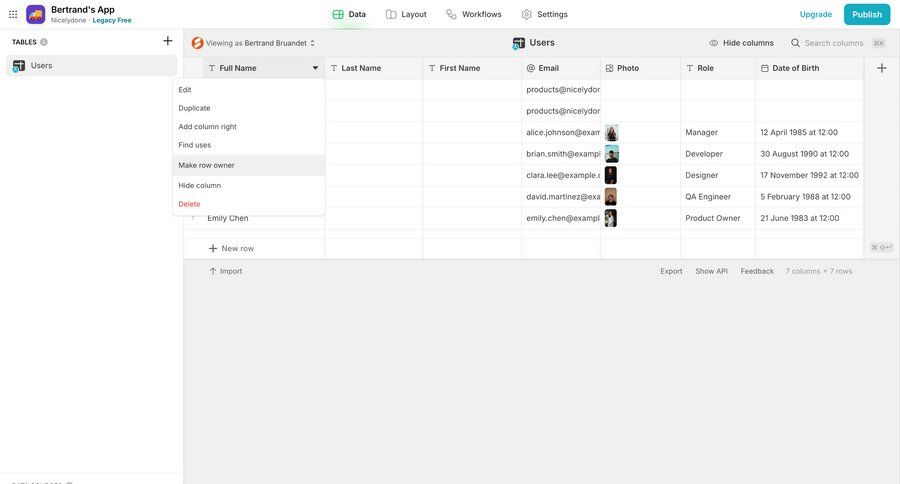Click the Last Name text type icon
The height and width of the screenshot is (484, 900).
[x=334, y=68]
